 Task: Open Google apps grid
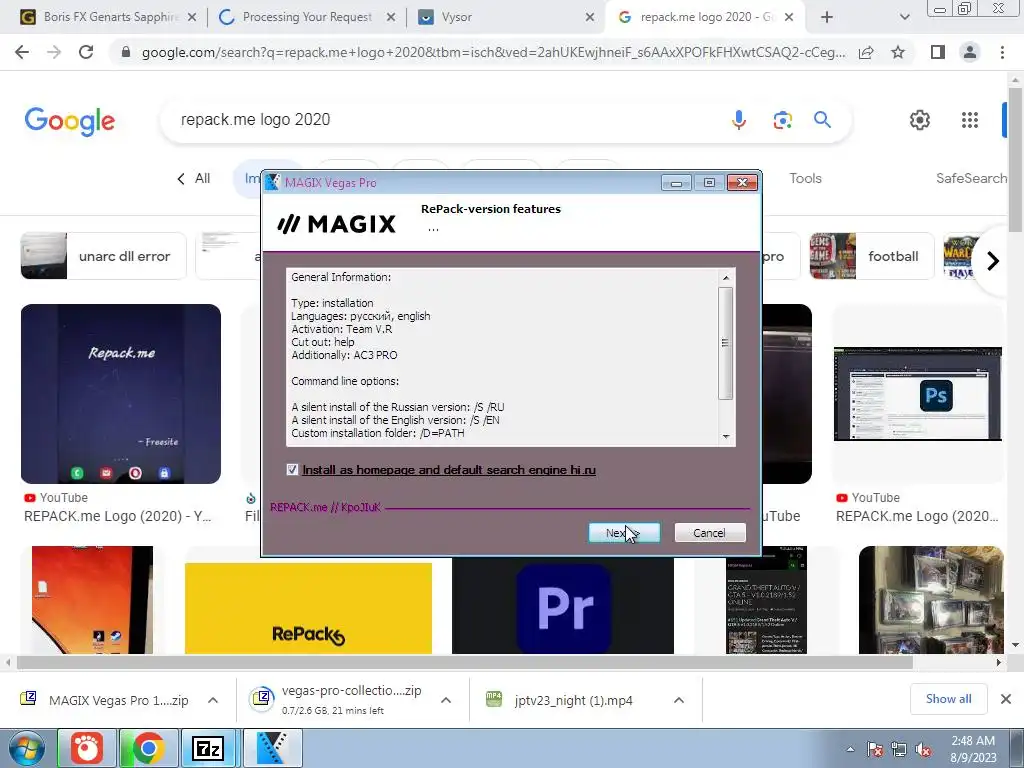pyautogui.click(x=970, y=120)
